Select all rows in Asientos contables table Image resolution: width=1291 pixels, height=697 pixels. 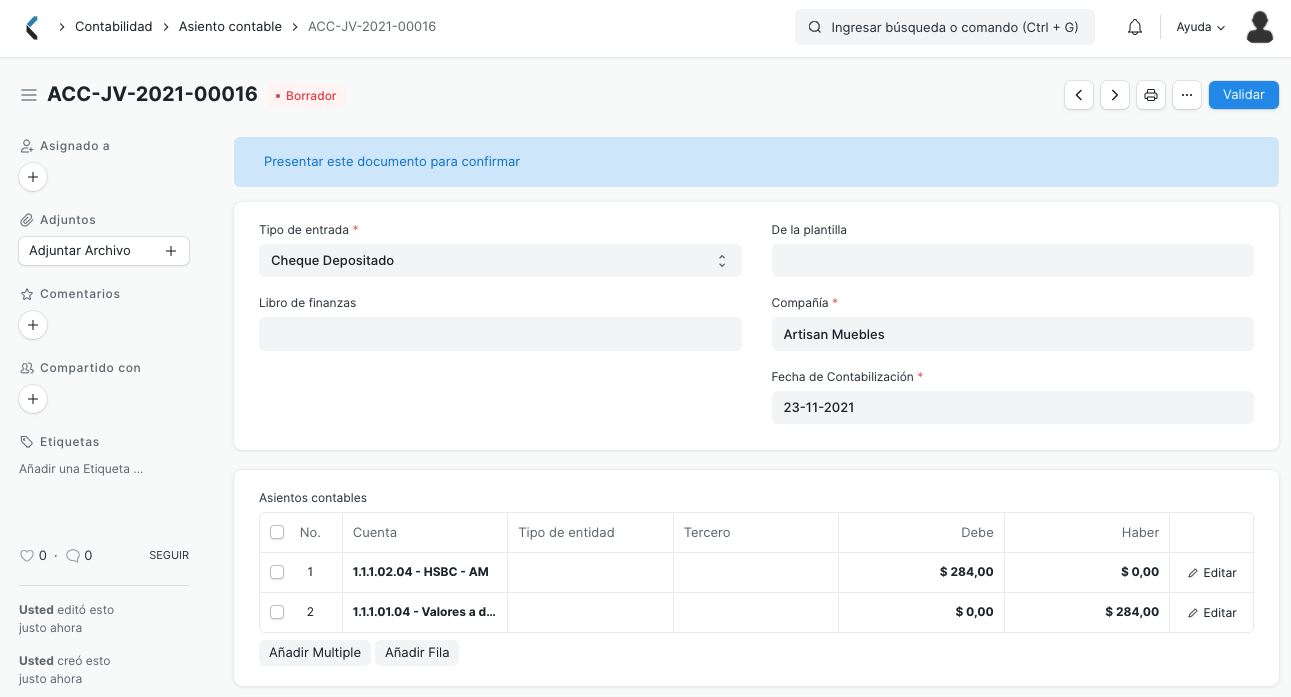click(x=277, y=533)
